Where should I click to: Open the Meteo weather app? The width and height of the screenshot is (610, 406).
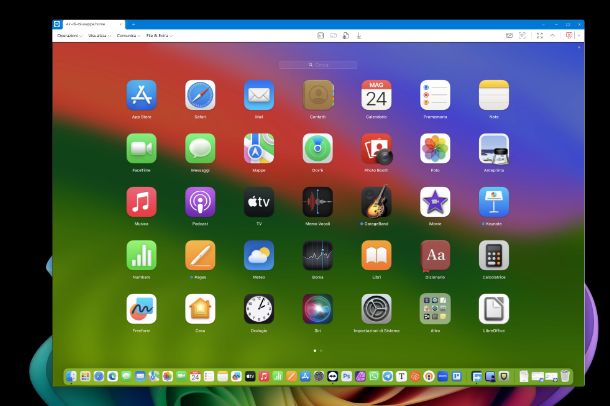259,255
